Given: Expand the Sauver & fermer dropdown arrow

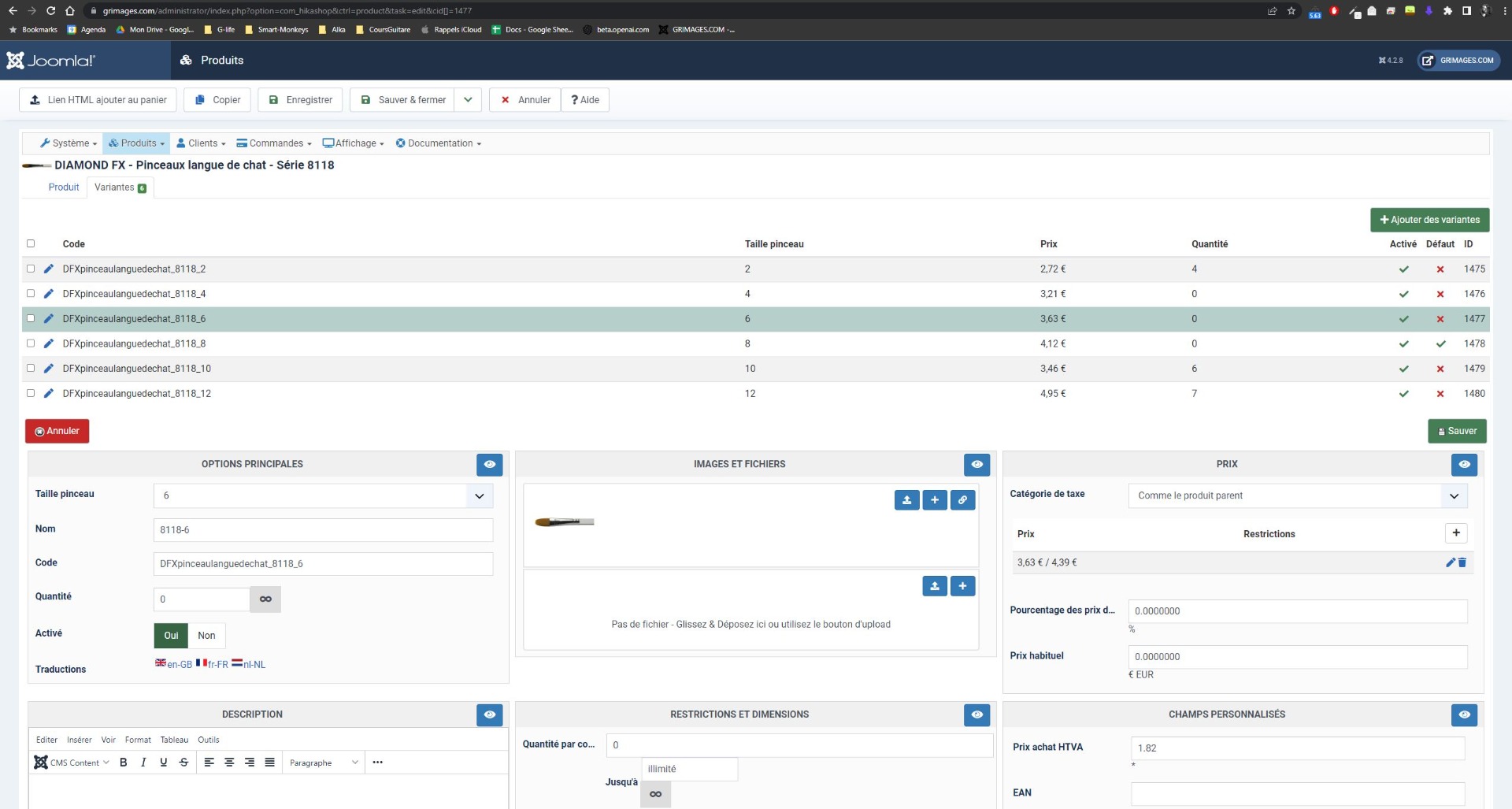Looking at the screenshot, I should click(468, 100).
